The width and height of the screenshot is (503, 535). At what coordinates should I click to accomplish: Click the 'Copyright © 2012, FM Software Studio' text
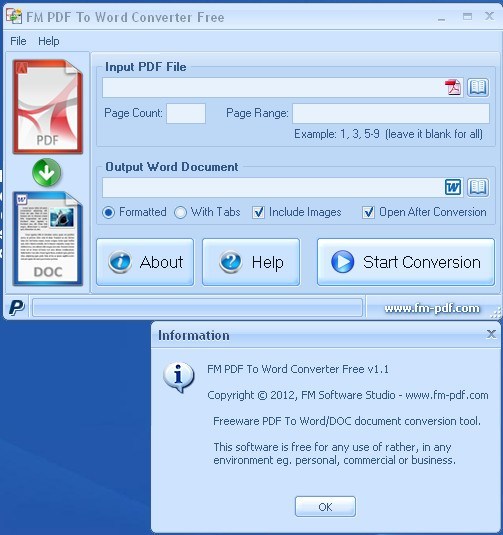[301, 395]
